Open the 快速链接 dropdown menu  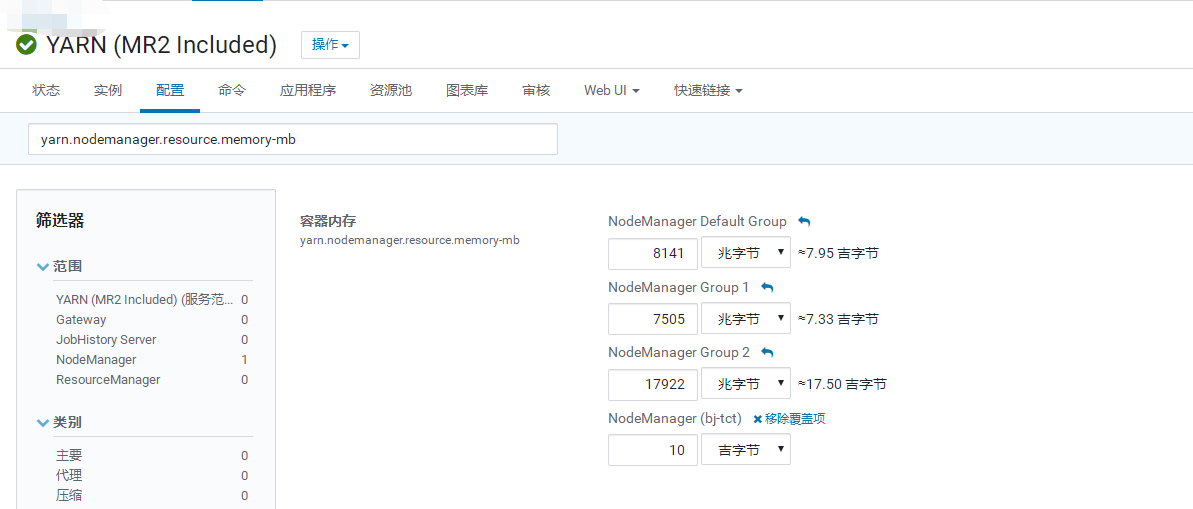pos(708,91)
